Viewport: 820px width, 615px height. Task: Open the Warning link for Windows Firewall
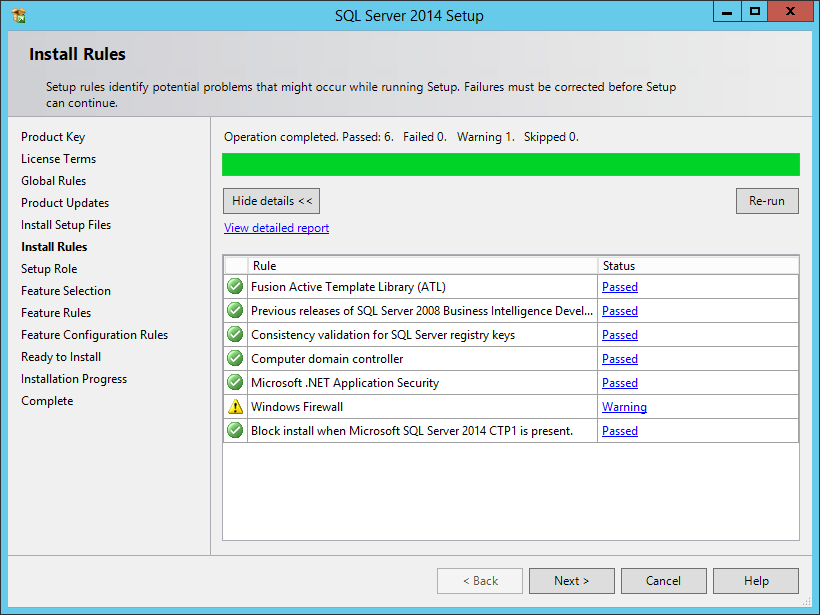tap(624, 407)
